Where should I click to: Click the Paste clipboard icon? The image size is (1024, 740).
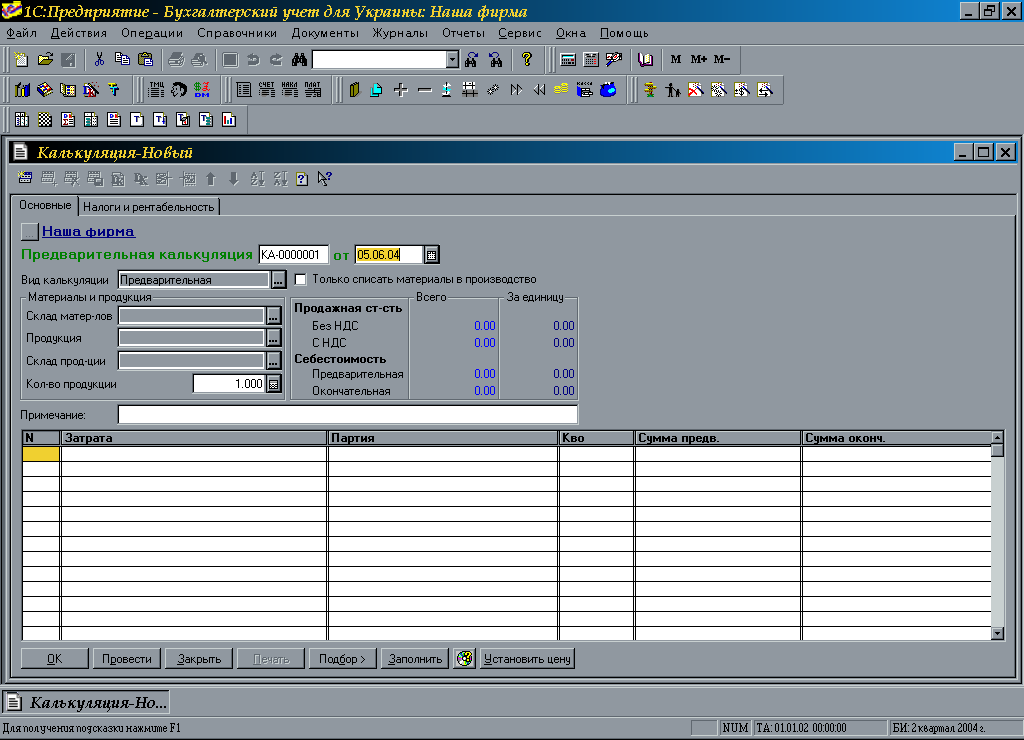(x=146, y=60)
